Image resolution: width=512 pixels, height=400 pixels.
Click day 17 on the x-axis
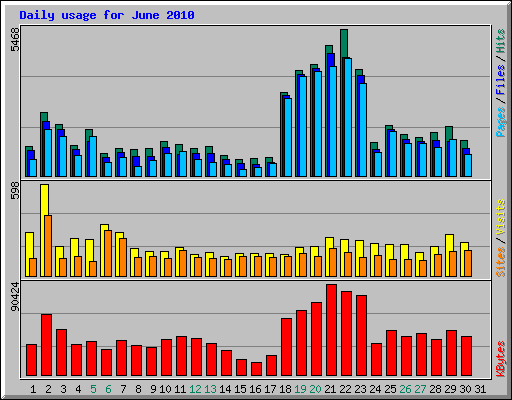pos(270,389)
